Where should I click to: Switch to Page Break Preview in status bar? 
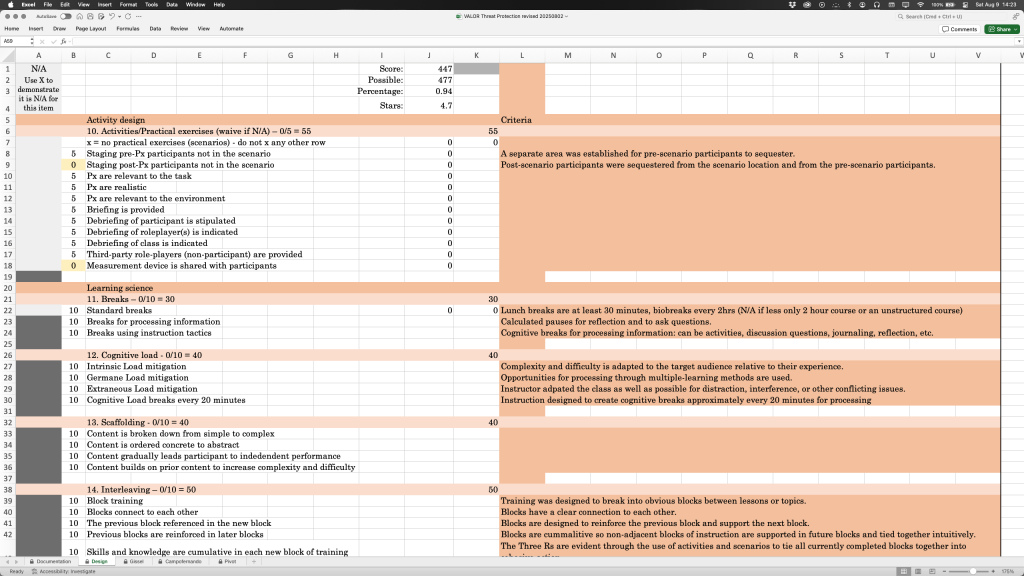[x=932, y=571]
